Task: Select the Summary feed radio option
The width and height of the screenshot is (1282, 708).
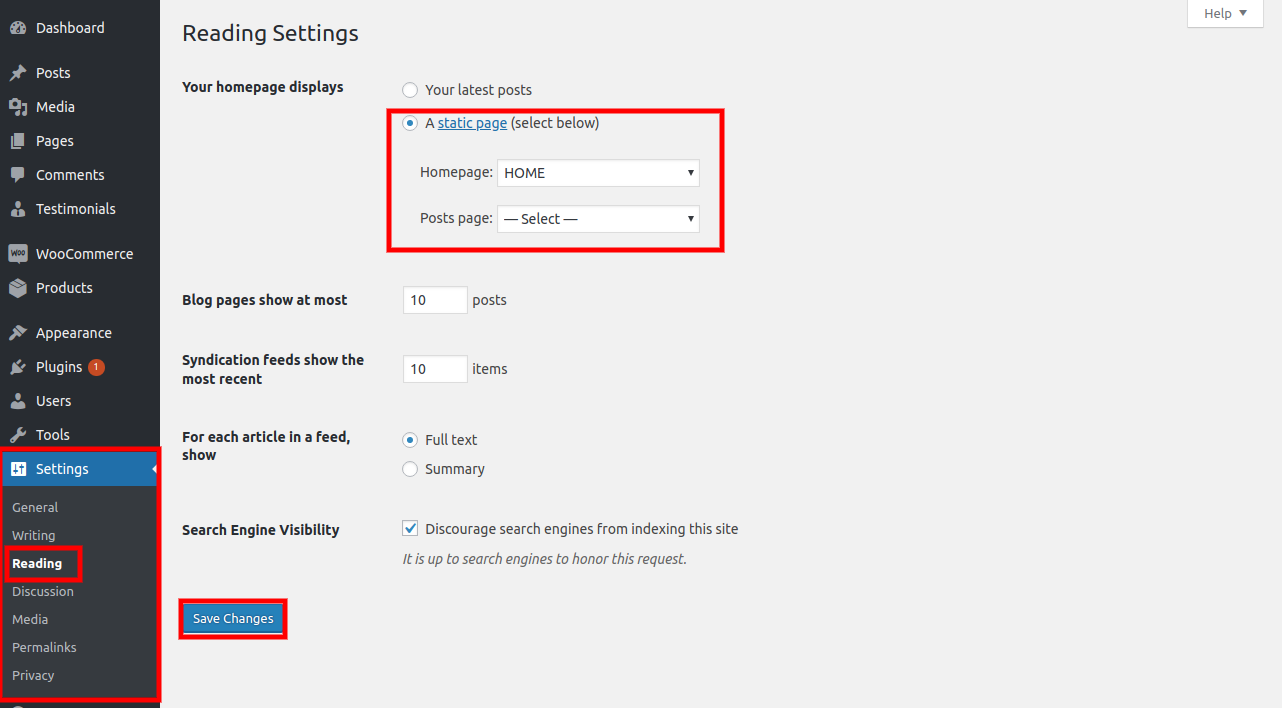Action: click(x=410, y=469)
